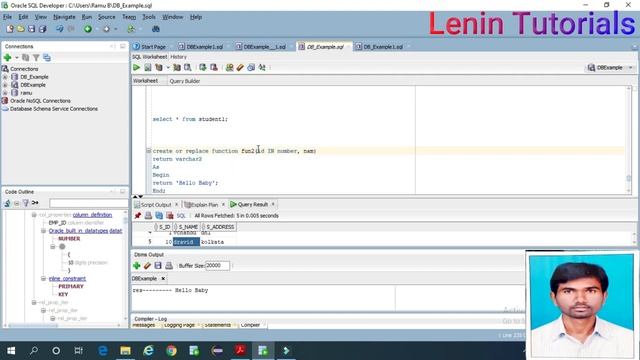This screenshot has width=640, height=360.
Task: Click the SQL History icon in worksheet toolbar
Action: tap(251, 67)
